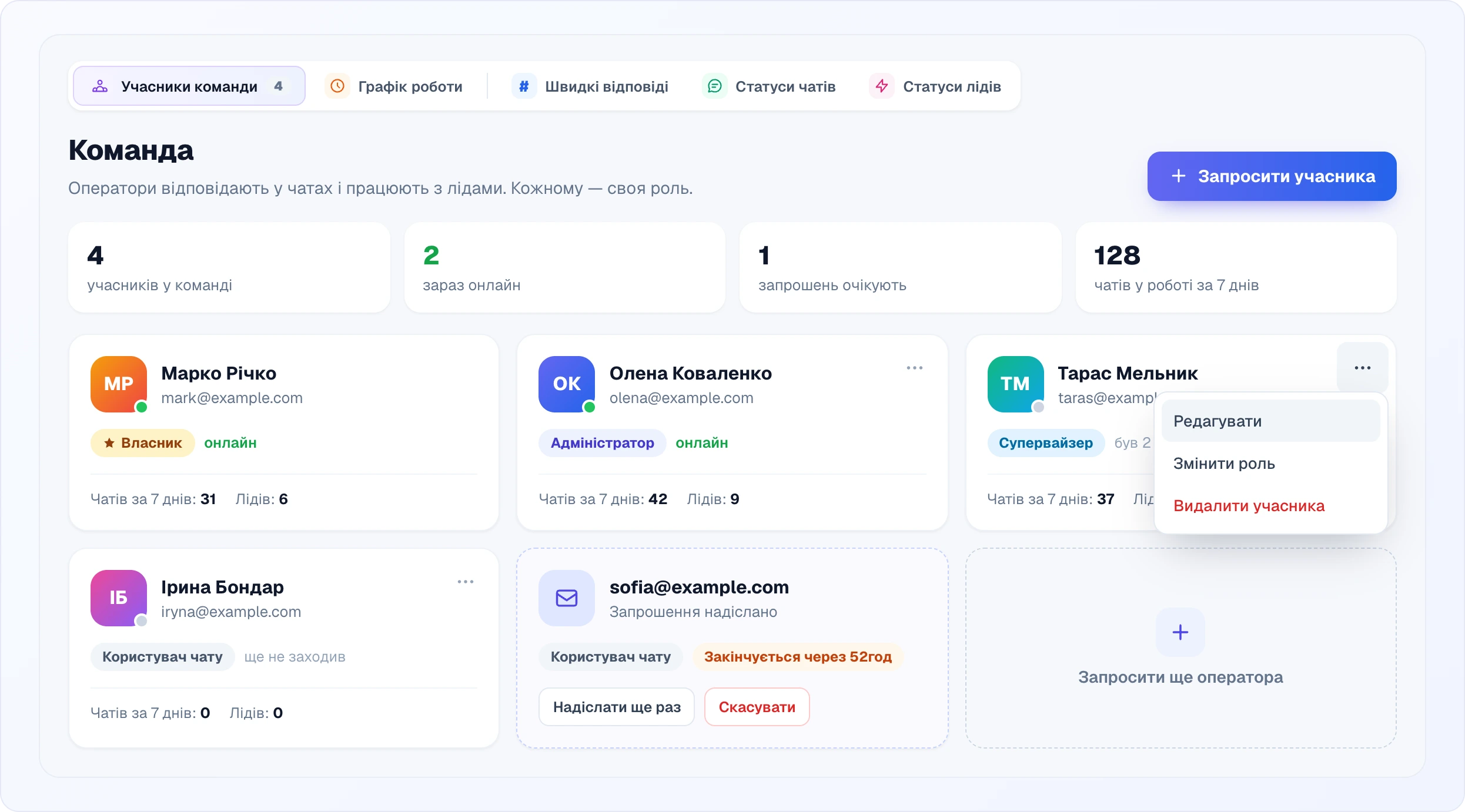Click the Власник role badge
This screenshot has height=812, width=1465.
click(x=142, y=443)
